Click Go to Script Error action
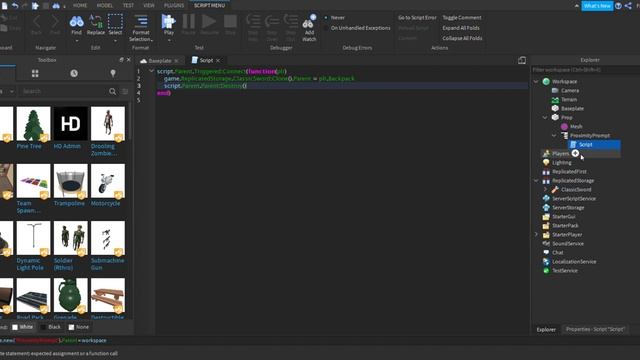This screenshot has width=640, height=360. click(417, 18)
